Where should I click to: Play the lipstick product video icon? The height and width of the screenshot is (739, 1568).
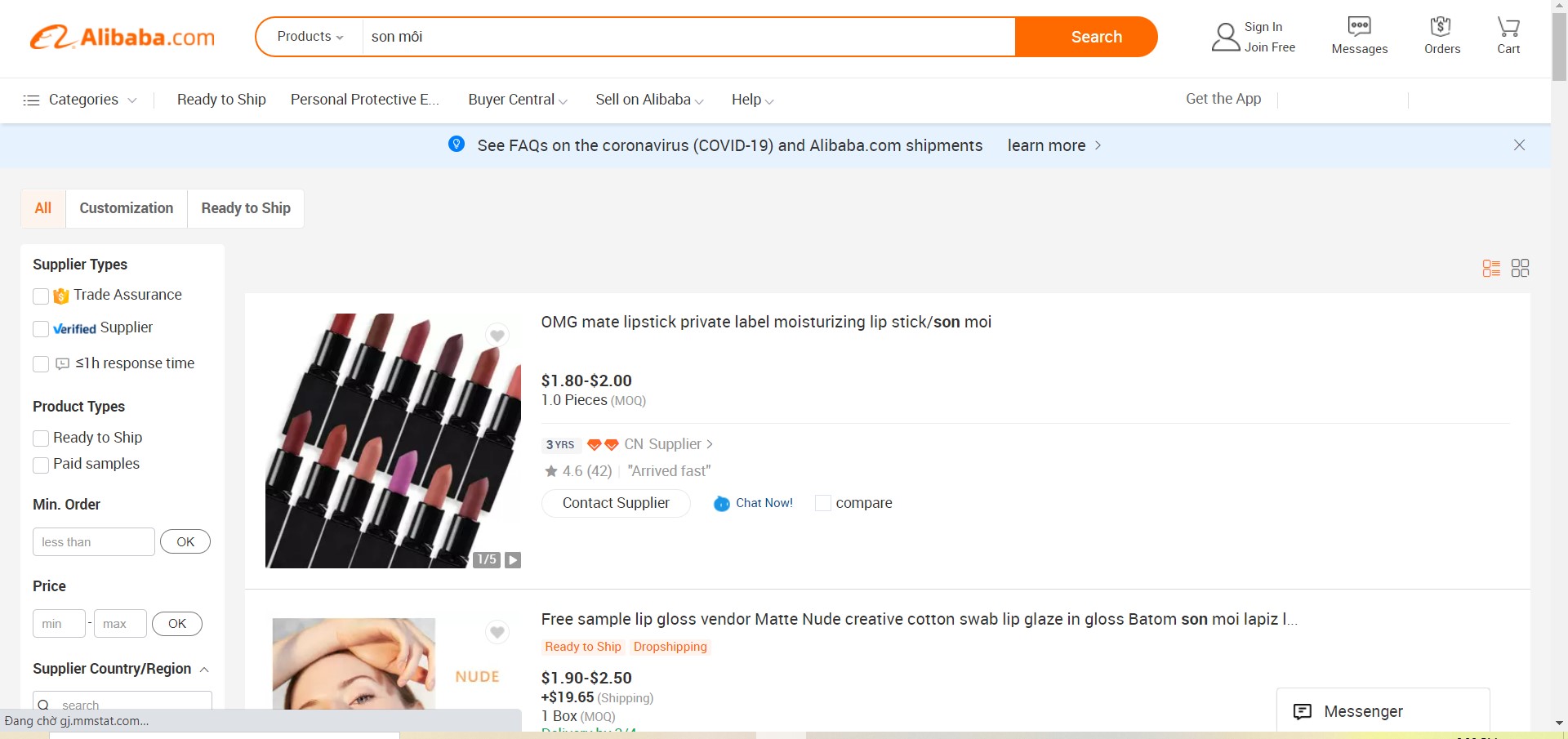[513, 559]
